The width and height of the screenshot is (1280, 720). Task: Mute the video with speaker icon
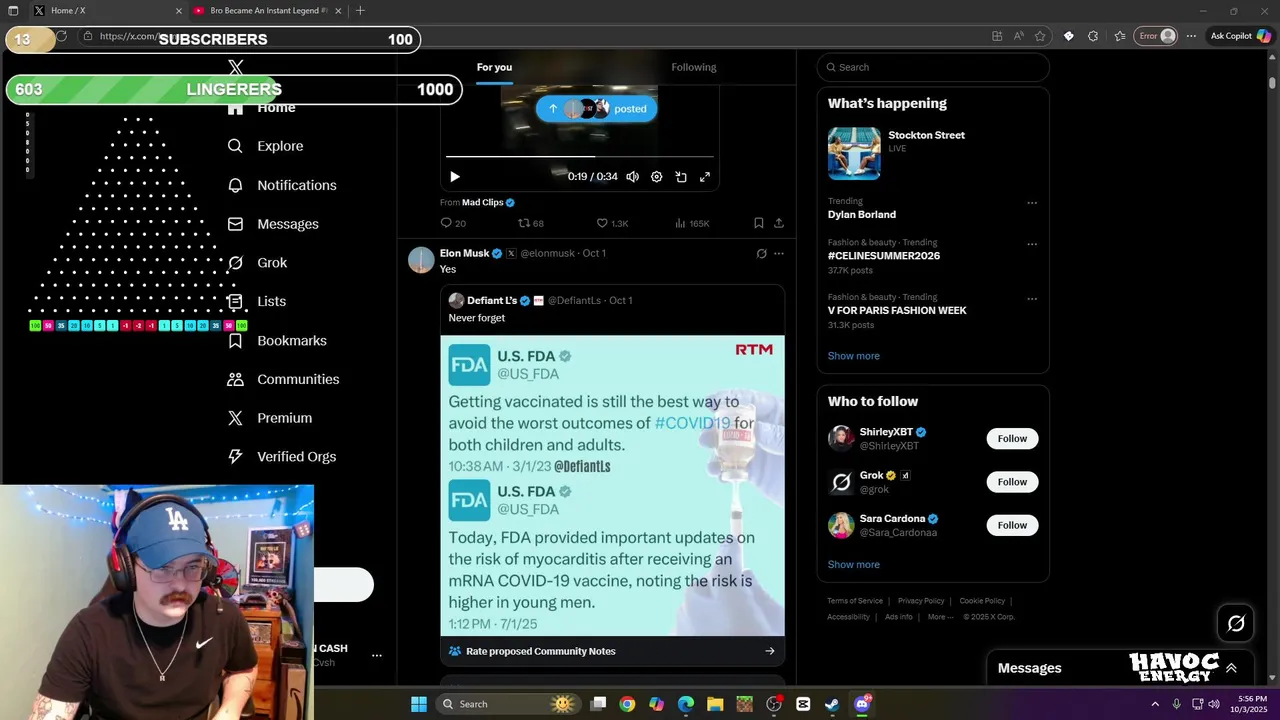[x=632, y=177]
